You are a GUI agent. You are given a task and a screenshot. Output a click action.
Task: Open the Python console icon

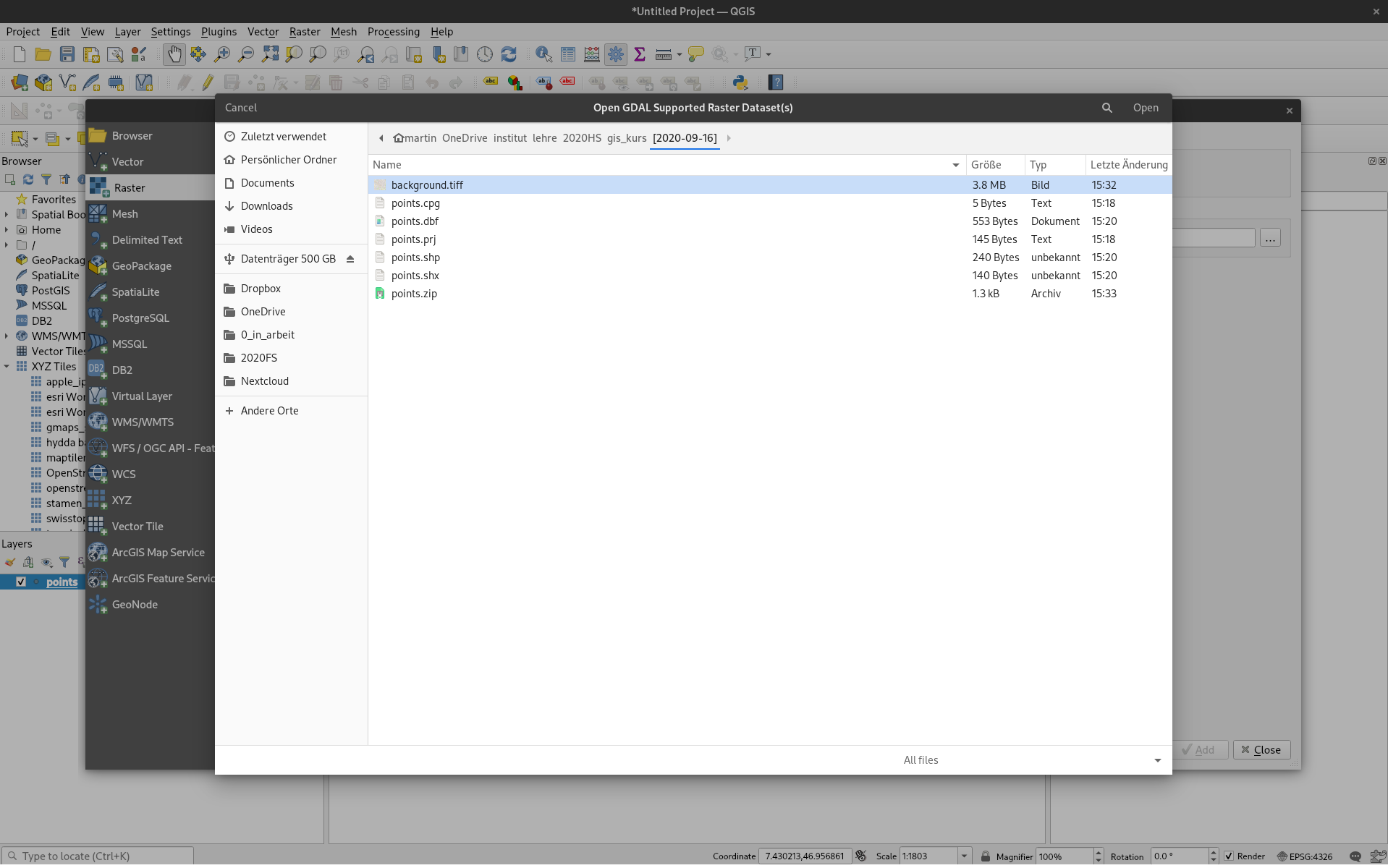click(740, 82)
